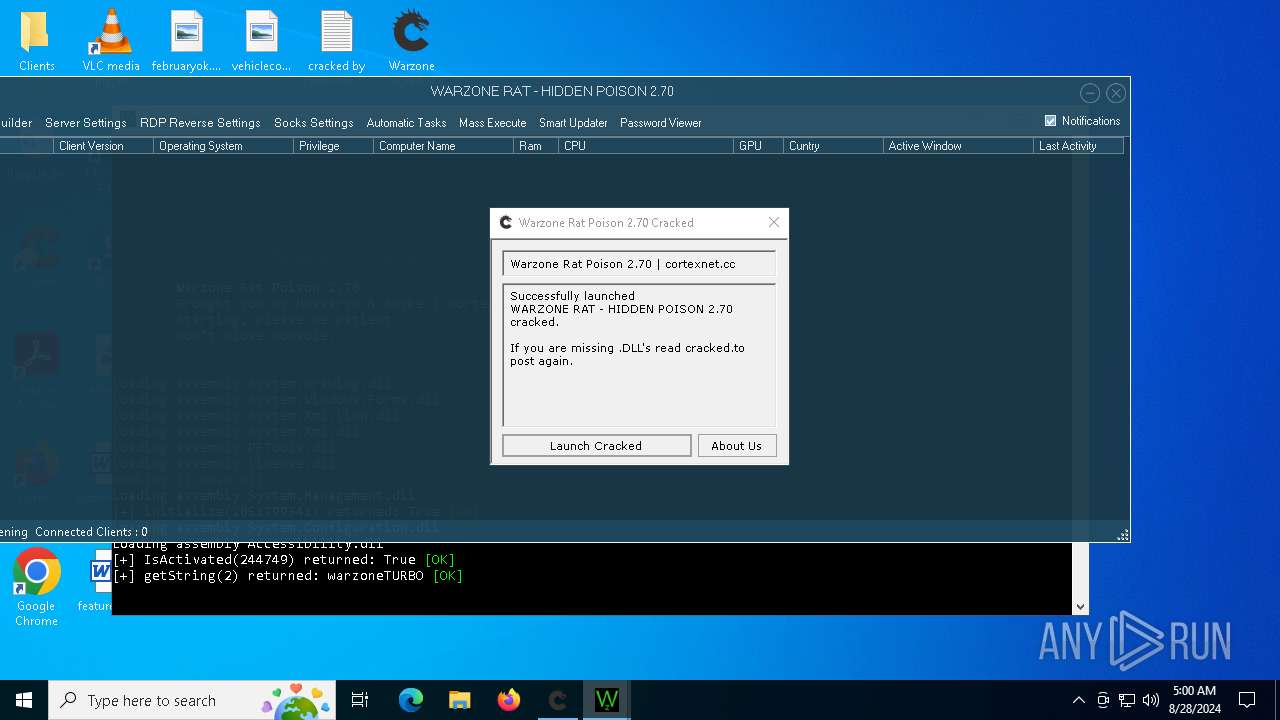Open the RDP Reverse Settings menu
1280x720 pixels.
coord(200,123)
